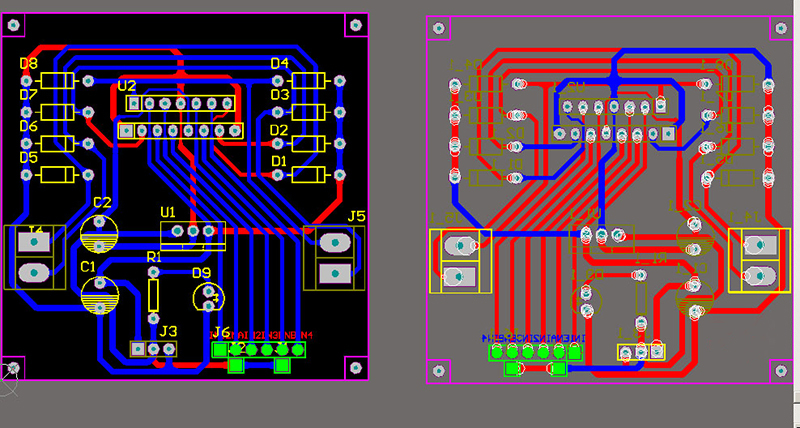Click the J3 header on the left board
This screenshot has width=800, height=428.
[x=154, y=349]
